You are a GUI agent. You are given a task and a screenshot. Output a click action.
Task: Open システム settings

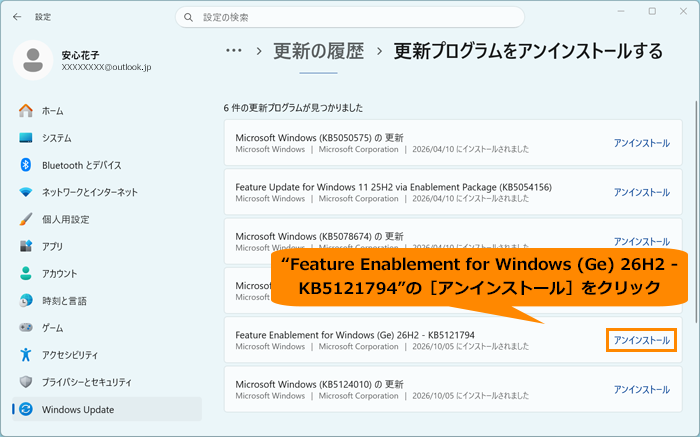pos(107,138)
